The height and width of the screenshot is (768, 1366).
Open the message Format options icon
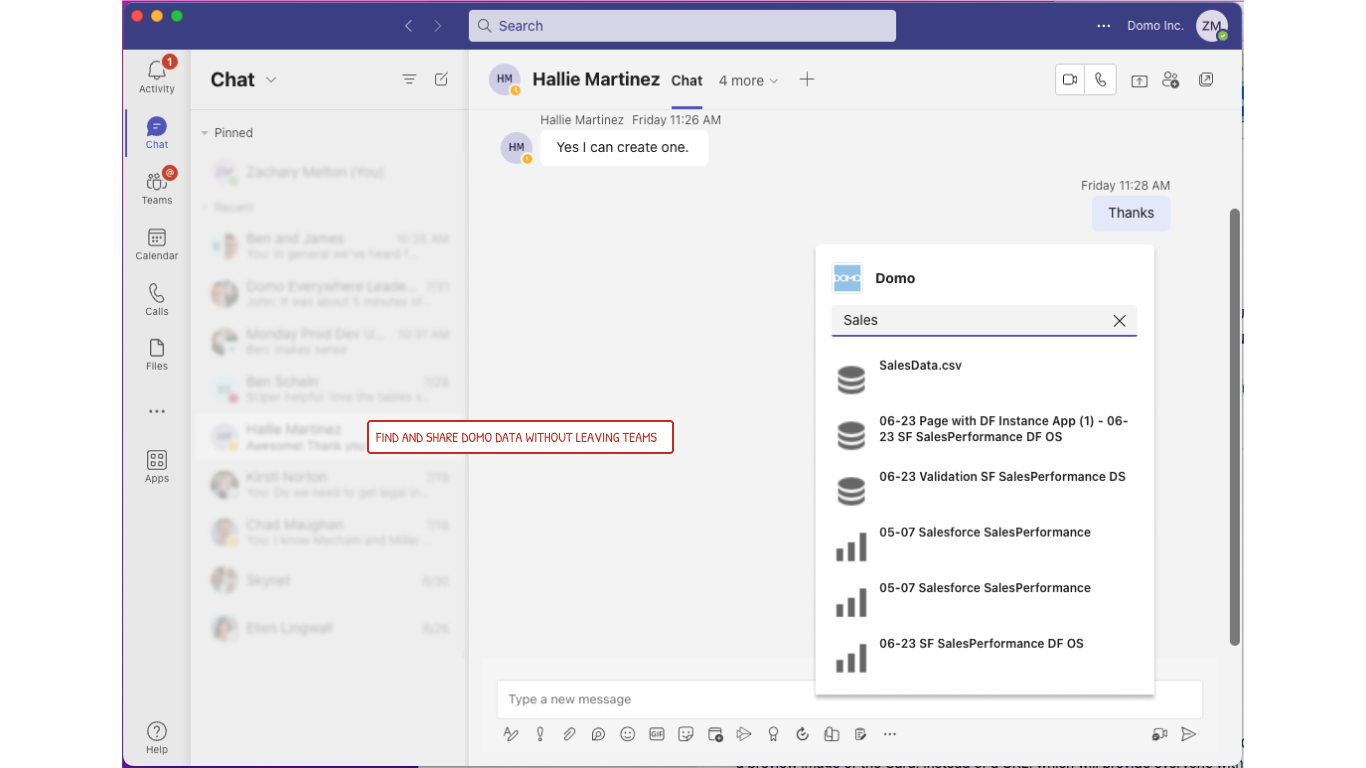tap(511, 734)
